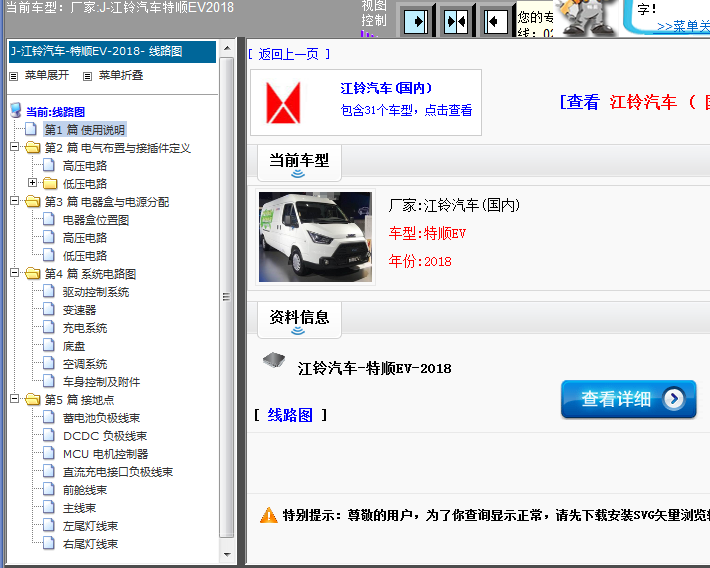Open the 线路图 link

pos(290,415)
